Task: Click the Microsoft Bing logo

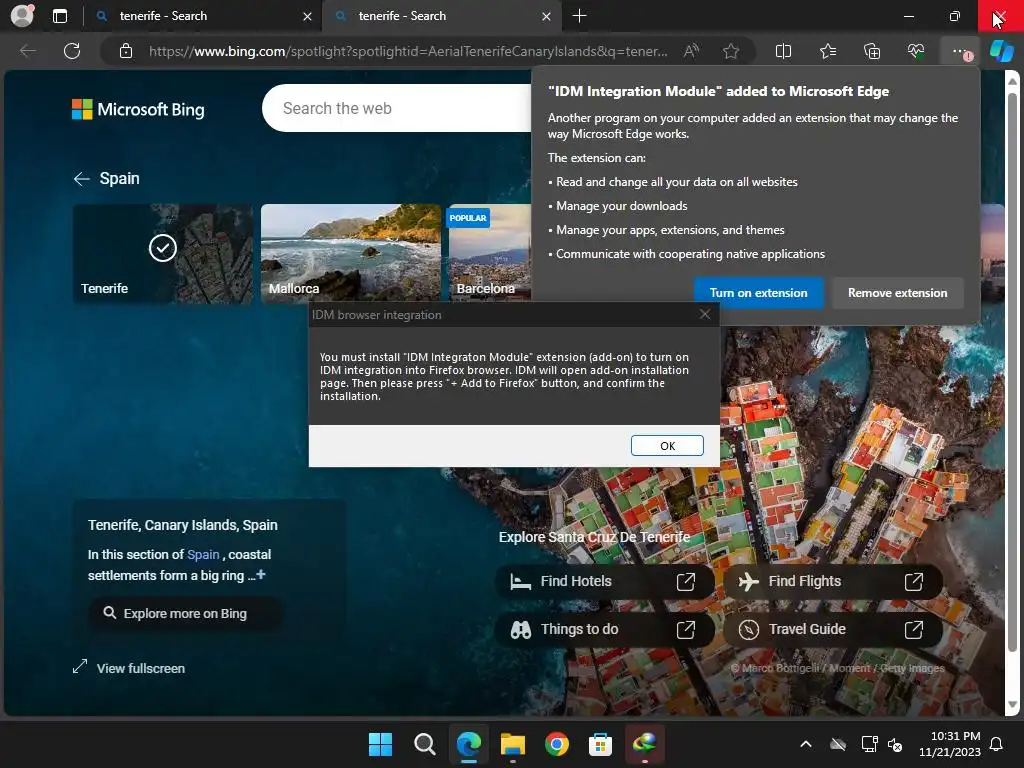Action: (x=138, y=109)
